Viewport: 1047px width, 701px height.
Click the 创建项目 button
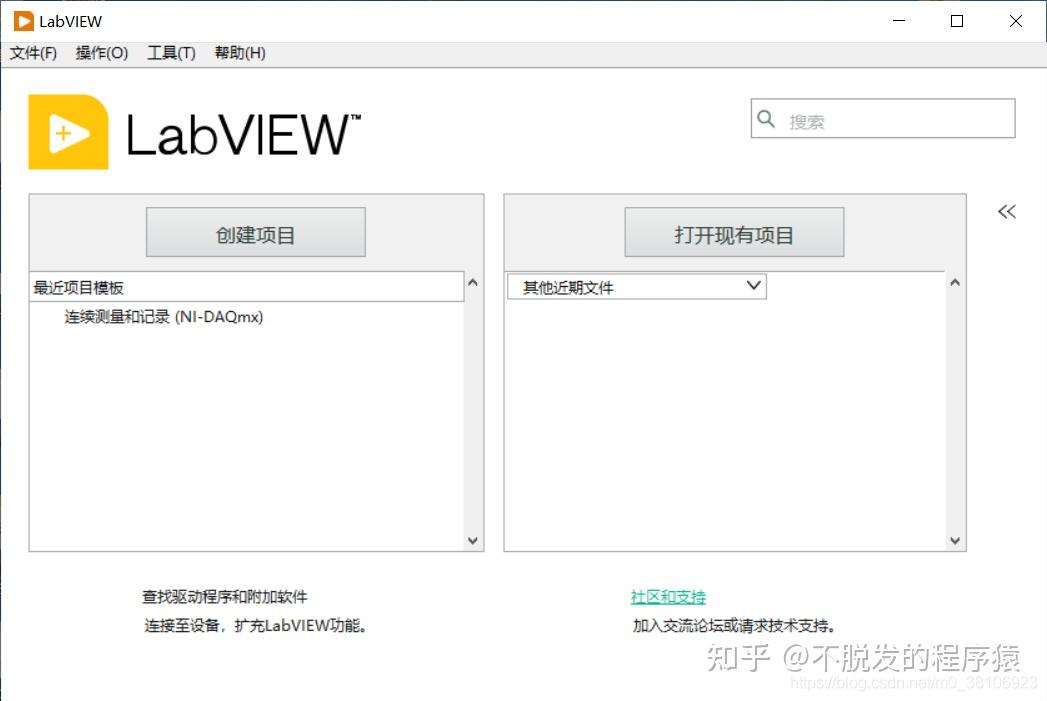point(255,231)
